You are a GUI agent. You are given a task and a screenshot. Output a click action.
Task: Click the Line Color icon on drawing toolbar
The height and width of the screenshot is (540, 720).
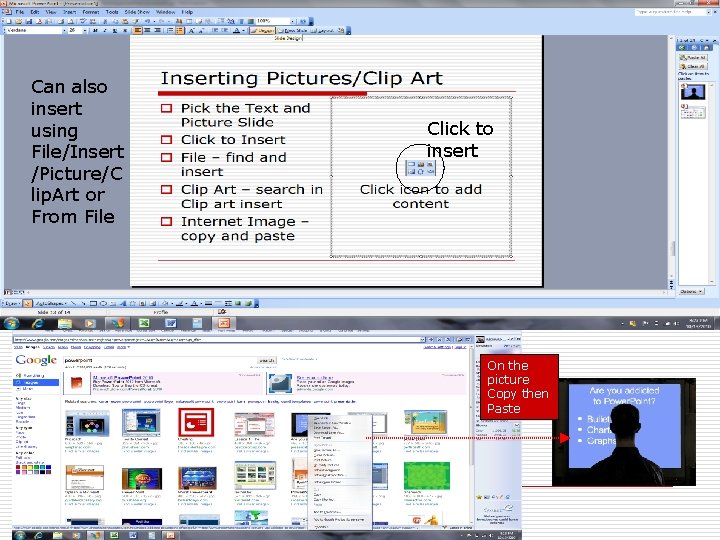tap(180, 304)
